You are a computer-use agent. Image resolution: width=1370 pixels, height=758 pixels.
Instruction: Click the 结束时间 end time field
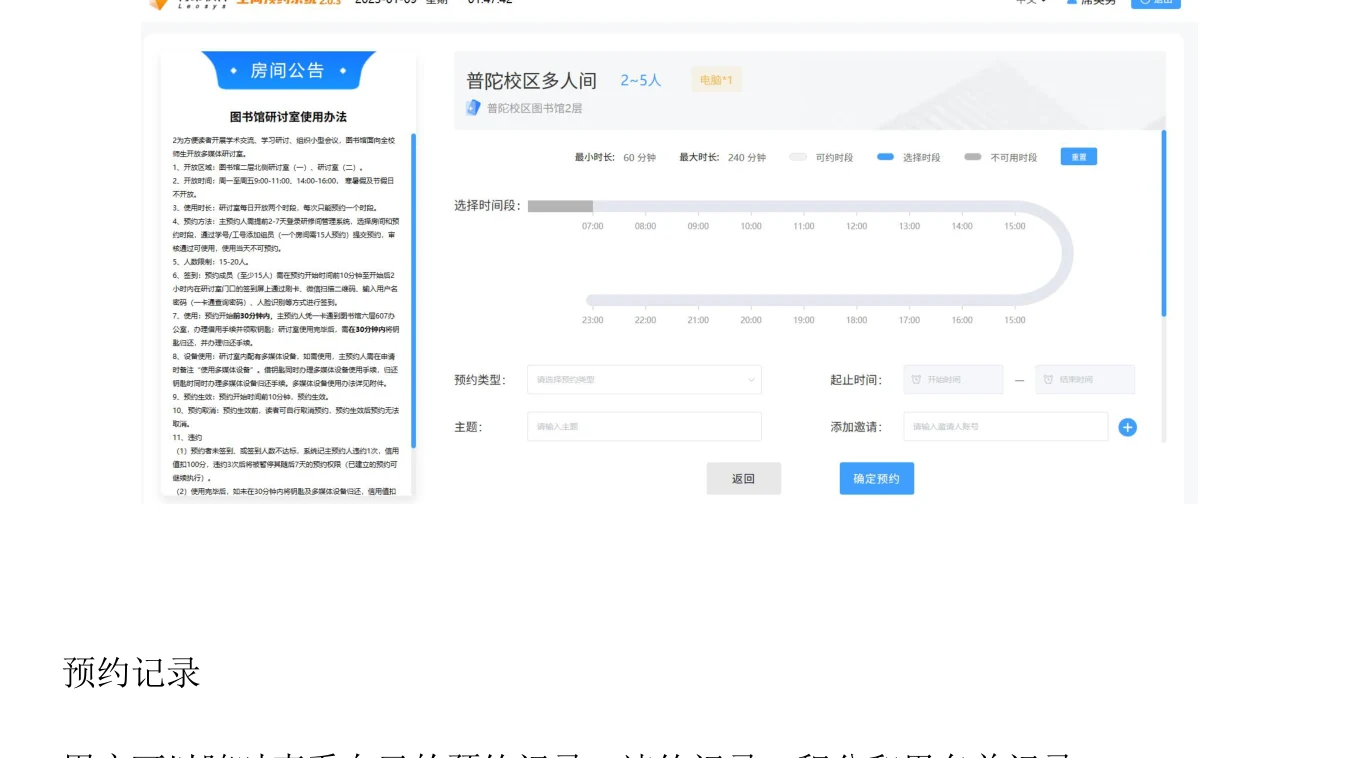tap(1085, 380)
